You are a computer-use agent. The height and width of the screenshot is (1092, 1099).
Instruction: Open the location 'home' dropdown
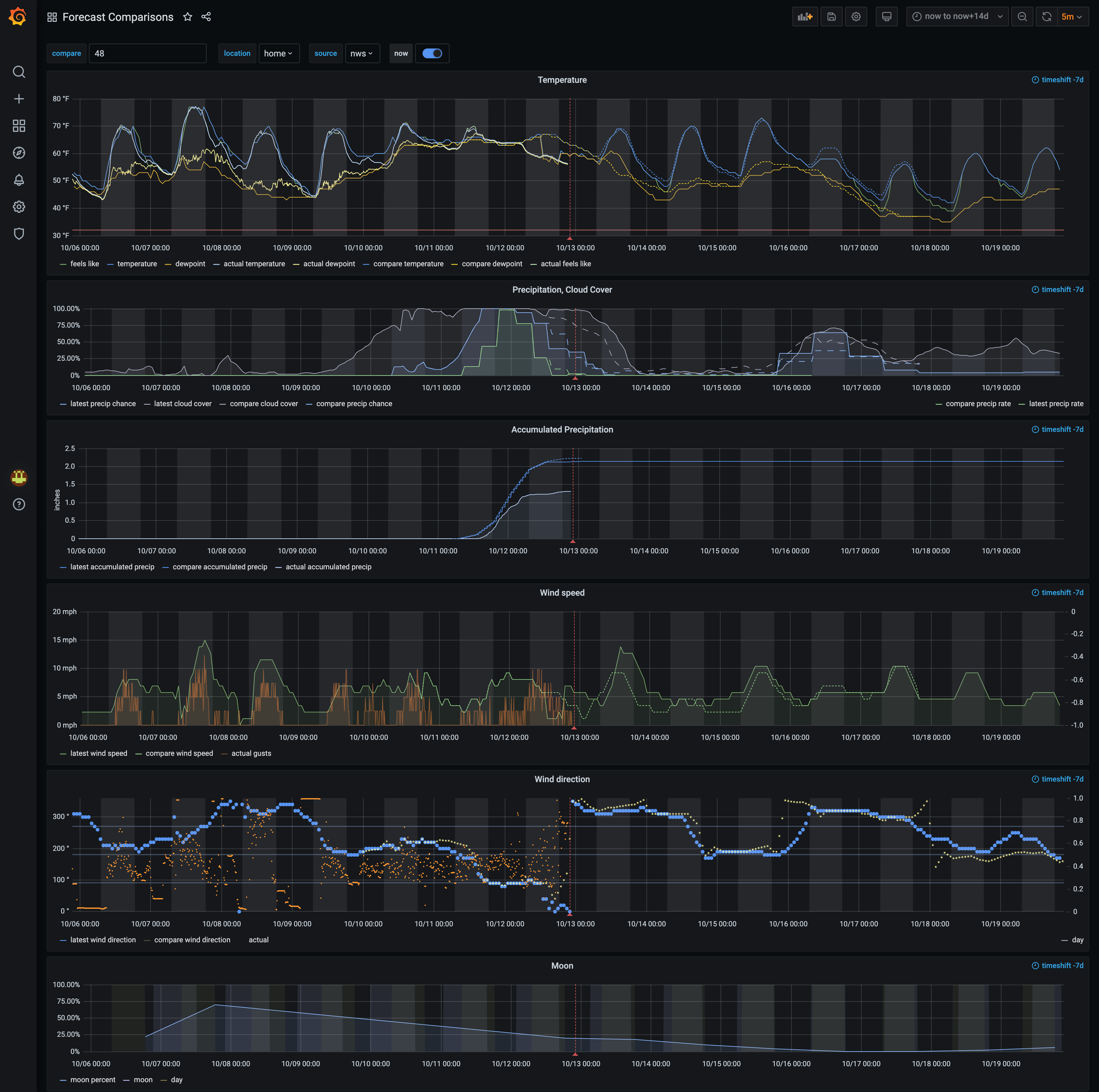278,53
